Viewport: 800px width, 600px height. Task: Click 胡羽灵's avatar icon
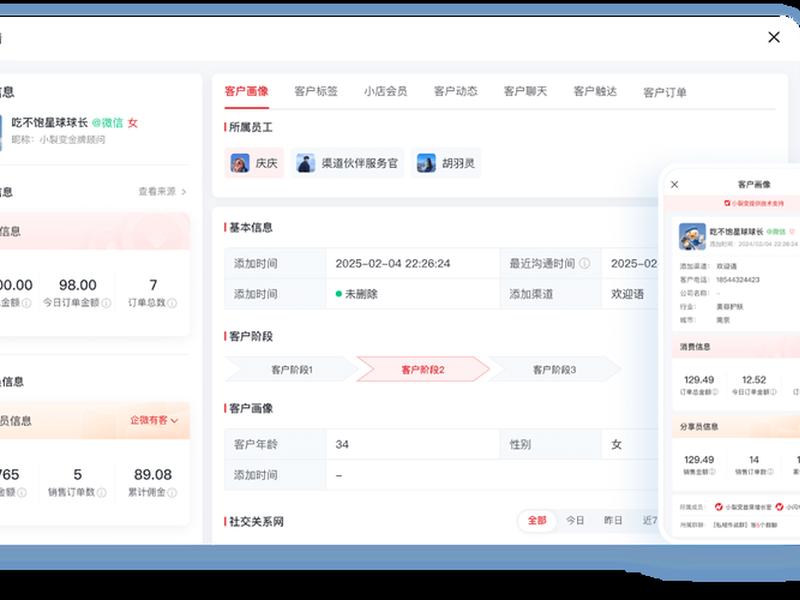426,163
